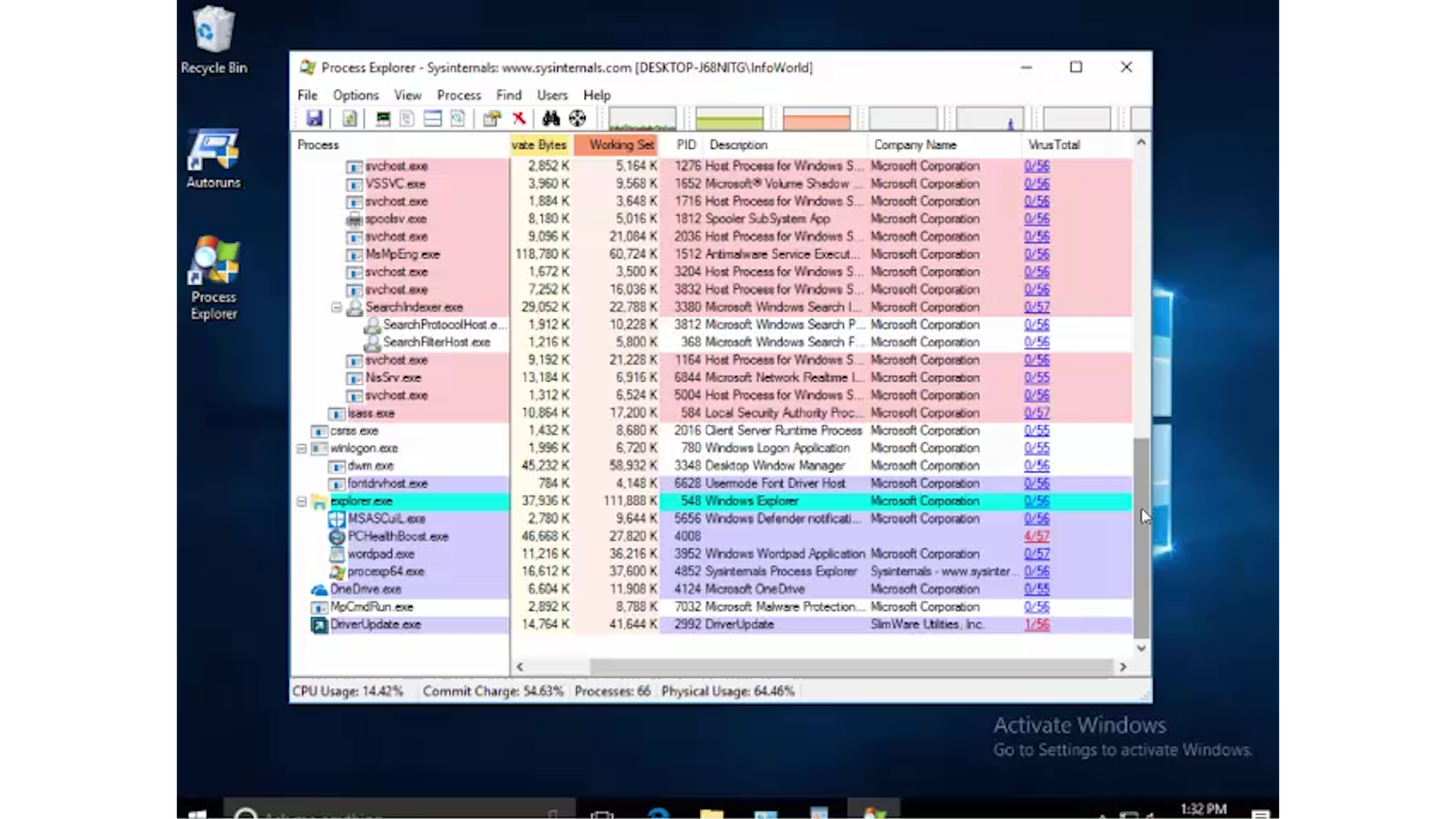Screen dimensions: 1456x819
Task: Click the PCHealthBoost.exe process icon
Action: tap(337, 537)
